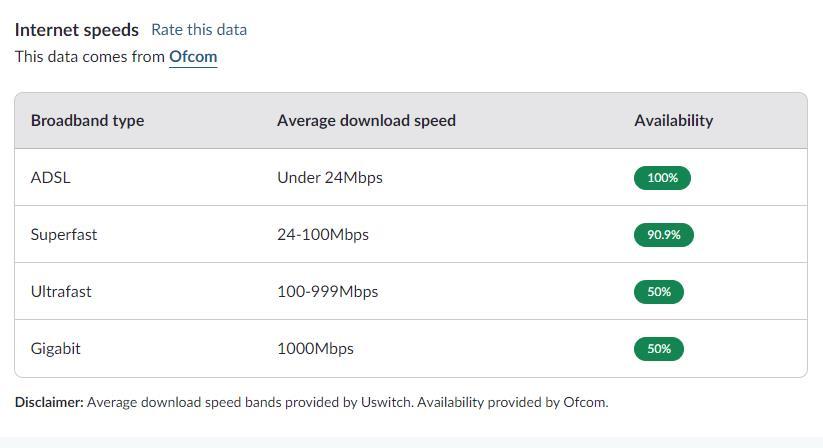This screenshot has width=823, height=448.
Task: Click the Availability column header
Action: [674, 121]
